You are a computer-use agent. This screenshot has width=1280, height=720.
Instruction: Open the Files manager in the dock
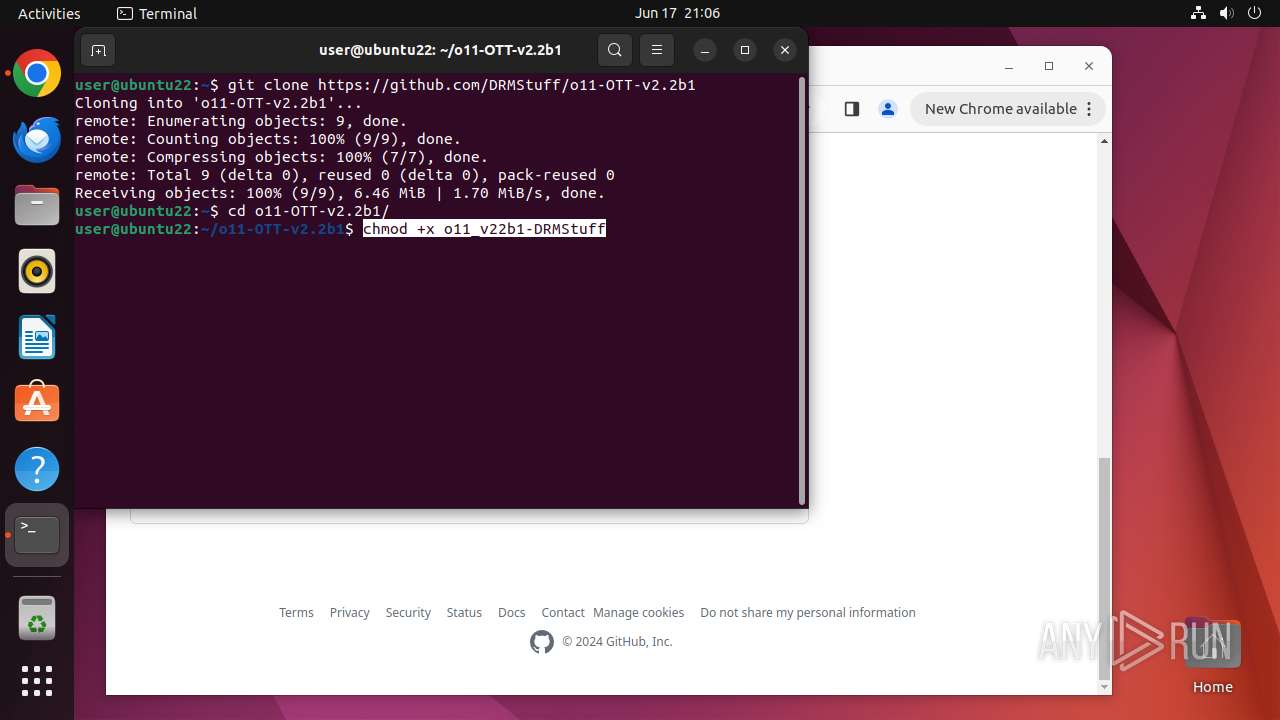[37, 206]
